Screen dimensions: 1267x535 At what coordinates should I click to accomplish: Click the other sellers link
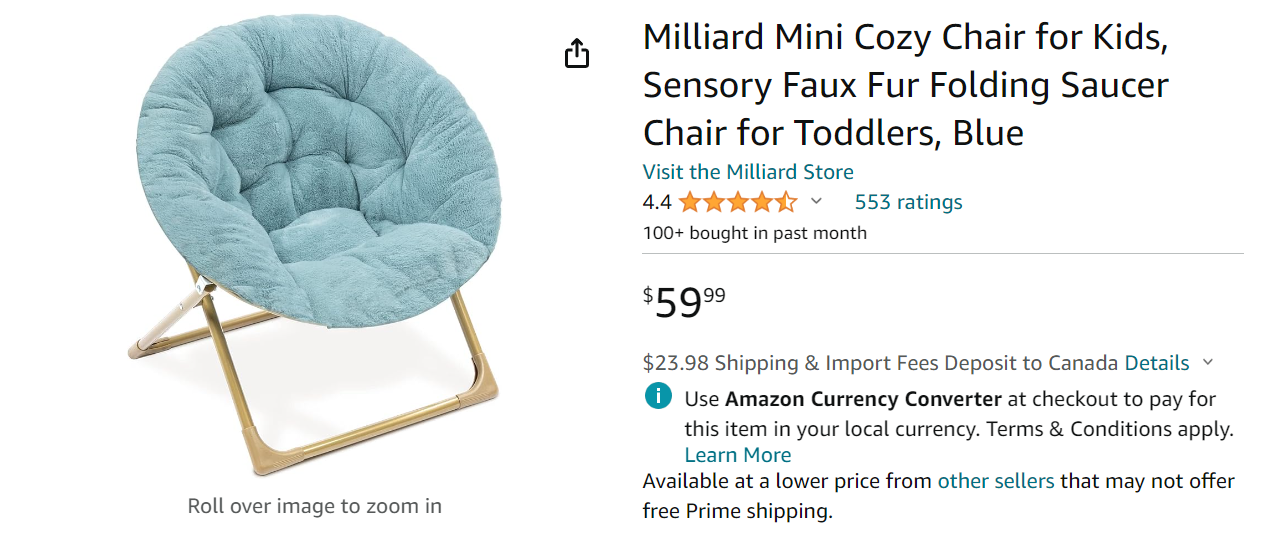point(995,481)
